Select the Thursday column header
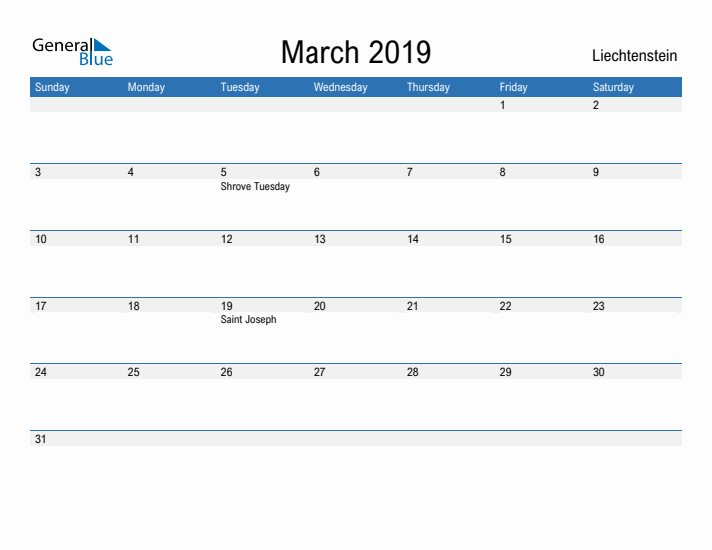The image size is (712, 550). tap(428, 87)
